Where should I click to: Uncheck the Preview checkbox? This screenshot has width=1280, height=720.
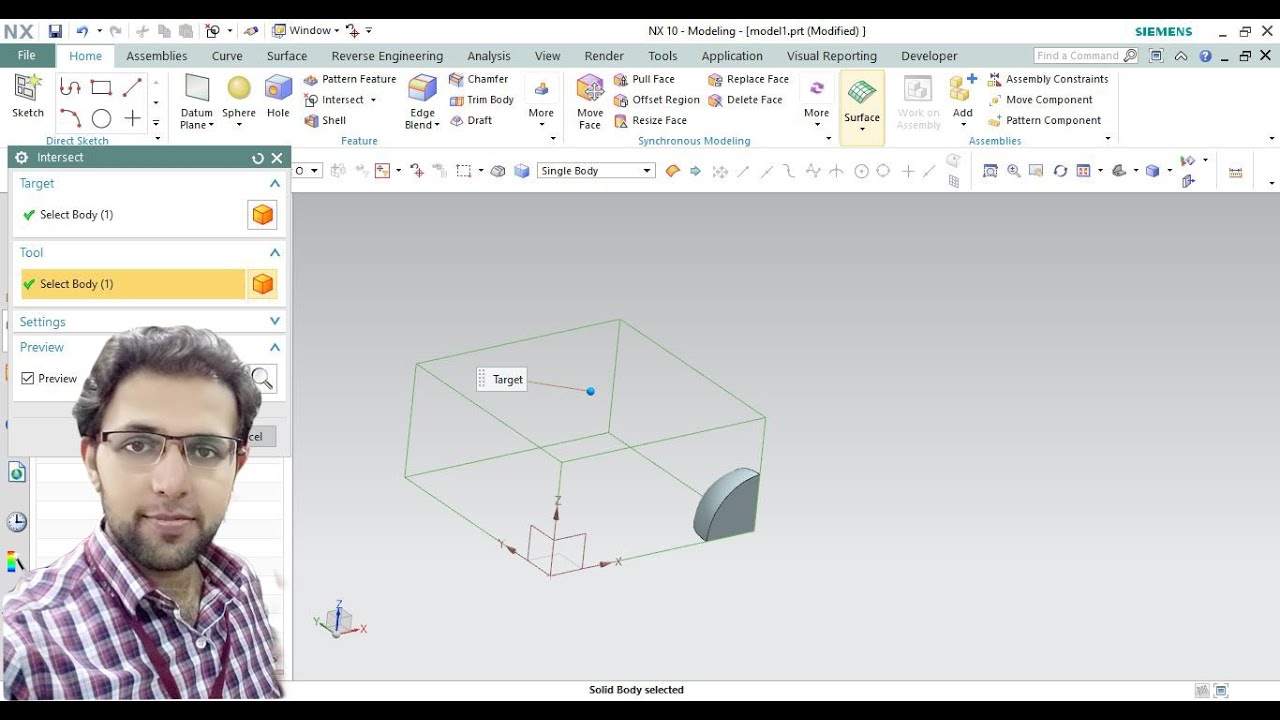[28, 379]
